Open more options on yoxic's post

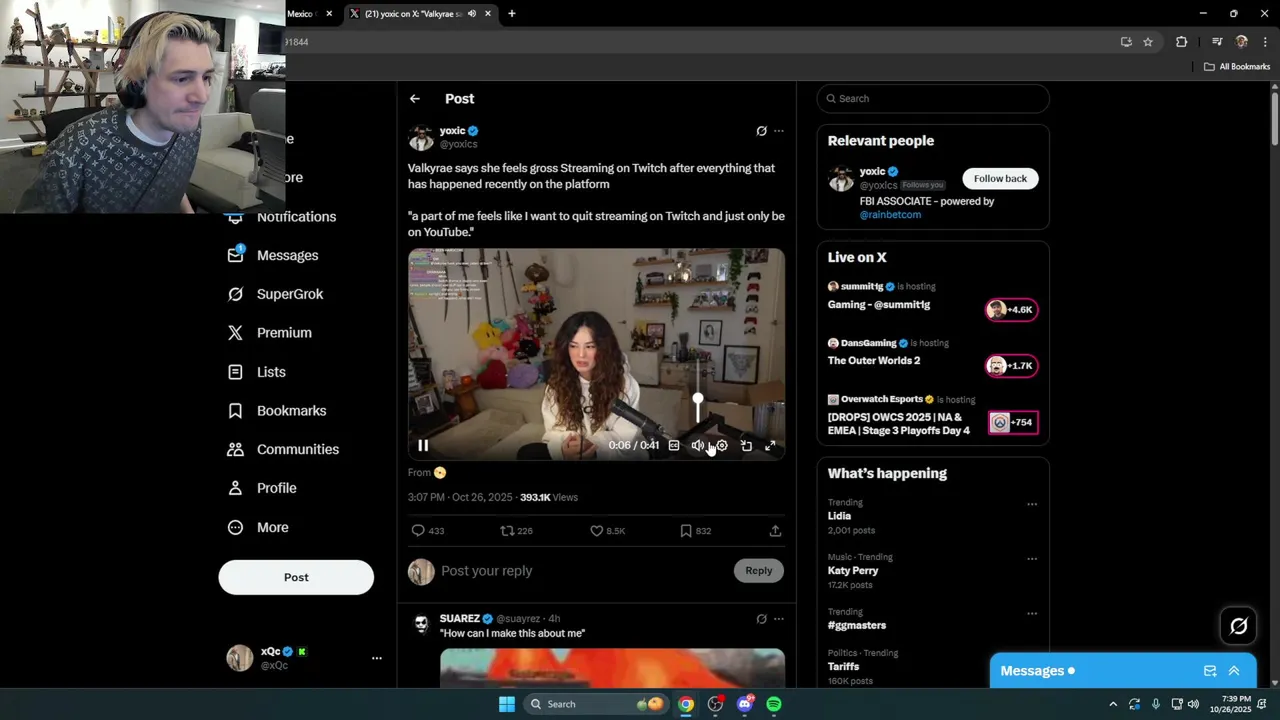[x=779, y=131]
